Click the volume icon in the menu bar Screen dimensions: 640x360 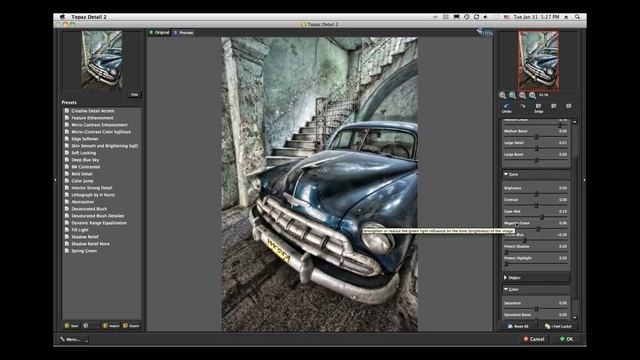(485, 17)
